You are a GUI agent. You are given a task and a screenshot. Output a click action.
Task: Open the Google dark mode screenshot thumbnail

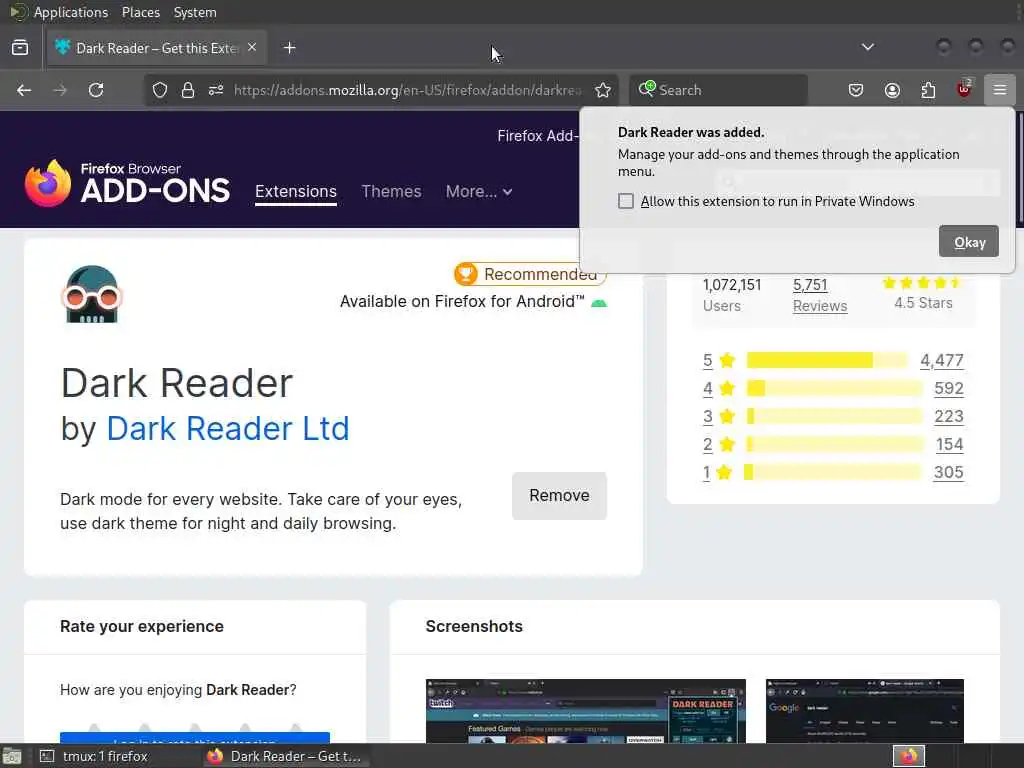865,711
